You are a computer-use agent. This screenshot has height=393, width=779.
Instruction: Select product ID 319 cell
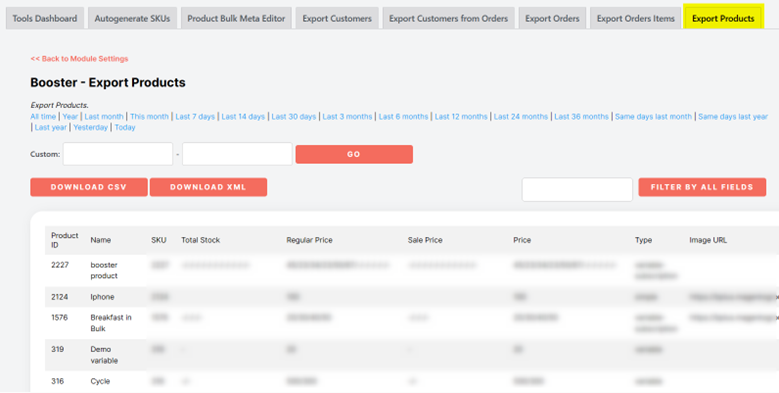pos(57,349)
